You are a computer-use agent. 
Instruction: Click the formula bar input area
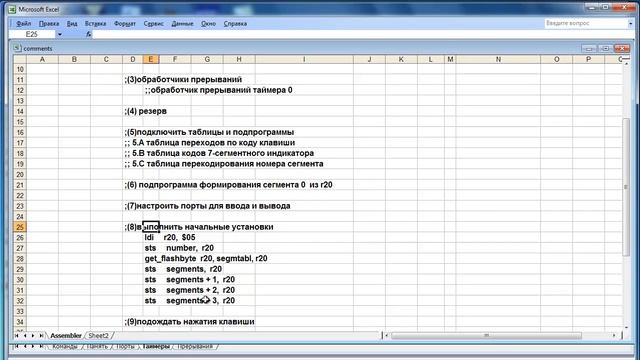click(x=363, y=35)
